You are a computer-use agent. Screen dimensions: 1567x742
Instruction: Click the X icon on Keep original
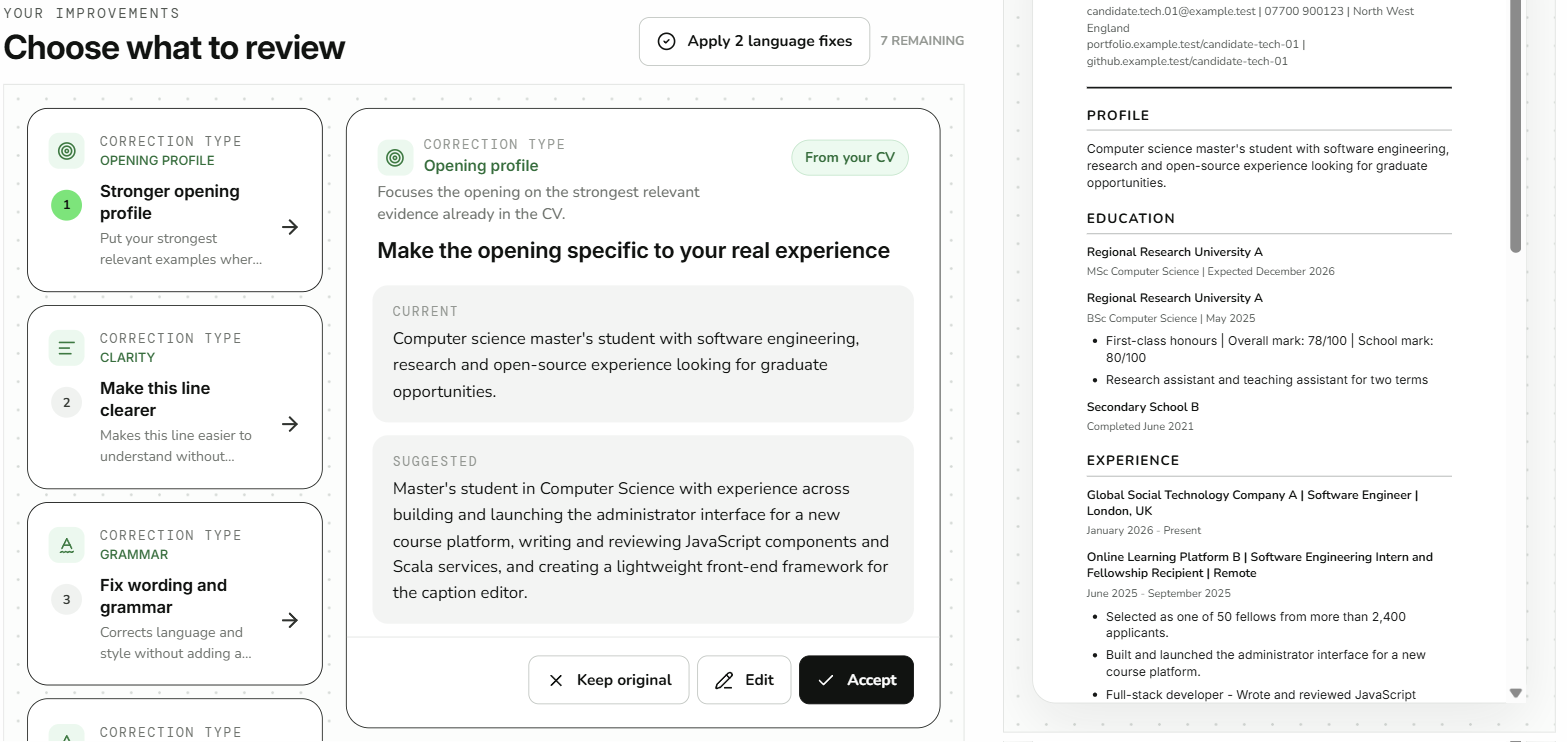[x=556, y=680]
